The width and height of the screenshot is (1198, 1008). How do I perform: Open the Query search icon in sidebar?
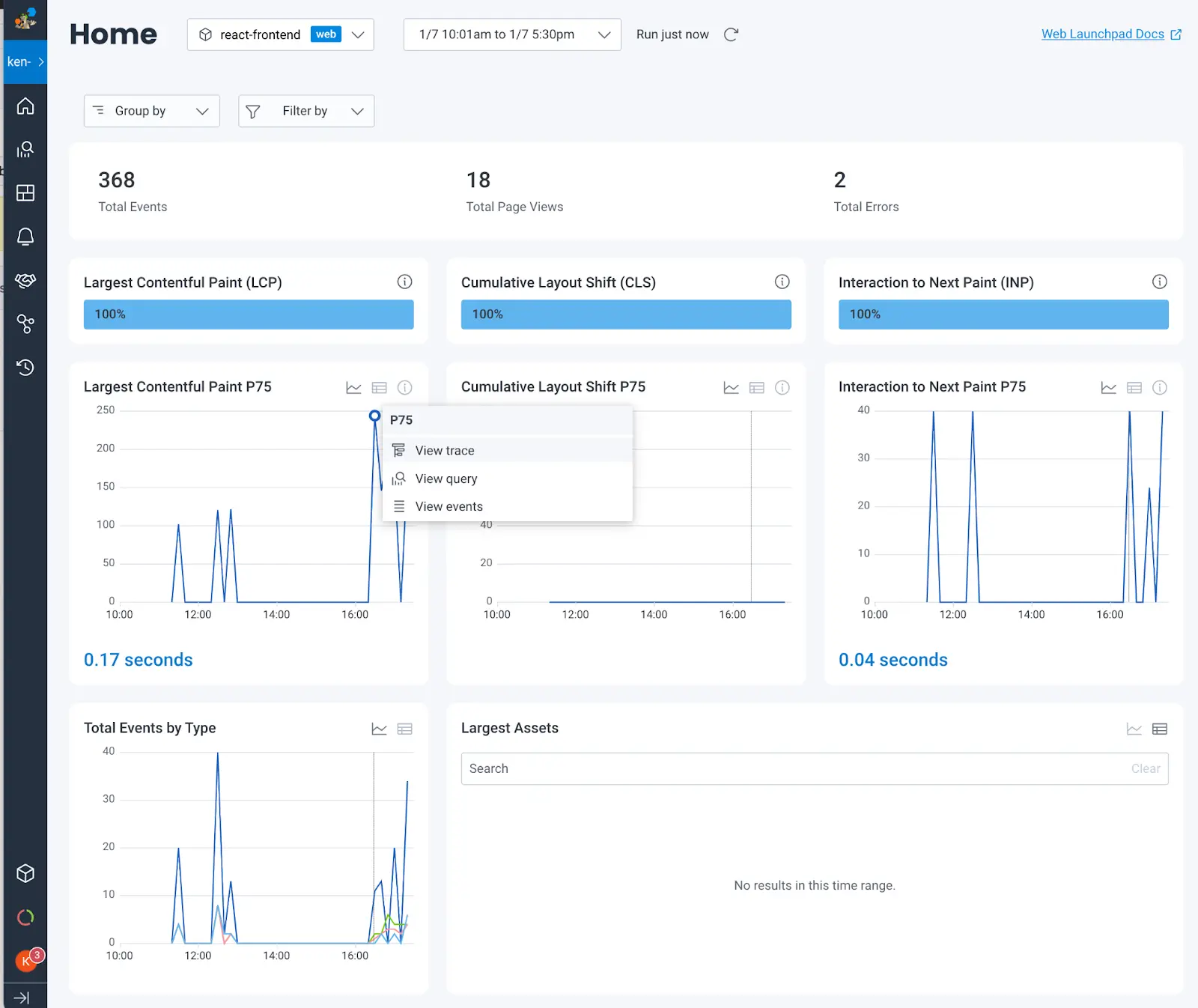point(25,150)
